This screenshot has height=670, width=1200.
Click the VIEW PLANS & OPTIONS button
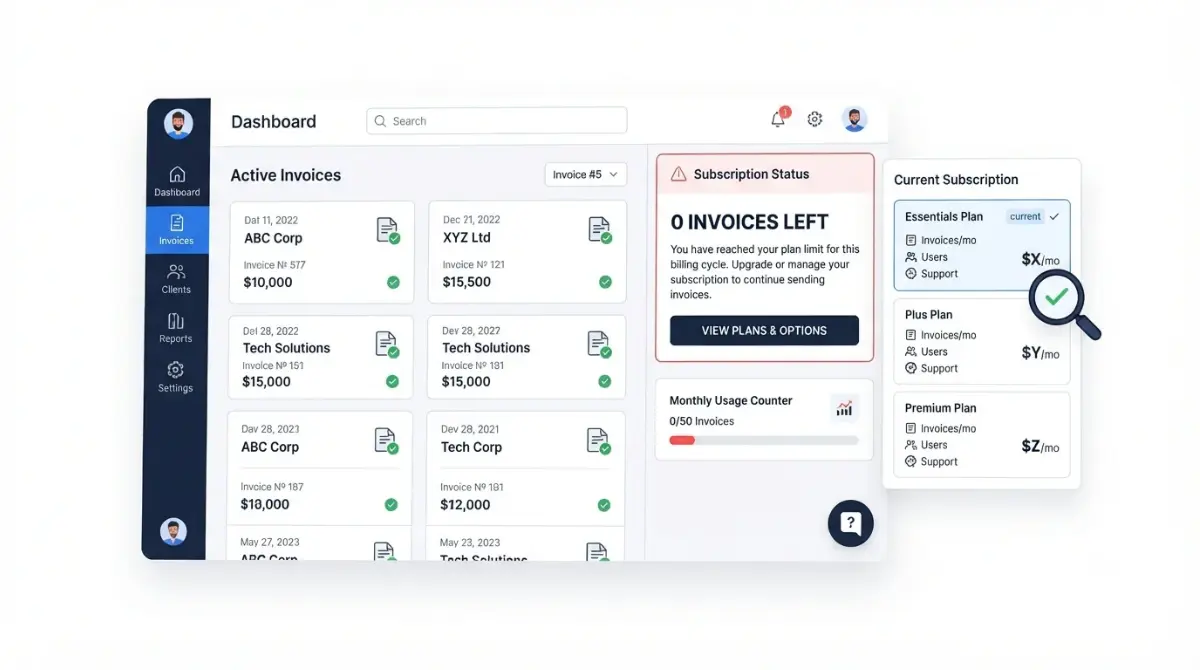pyautogui.click(x=764, y=330)
